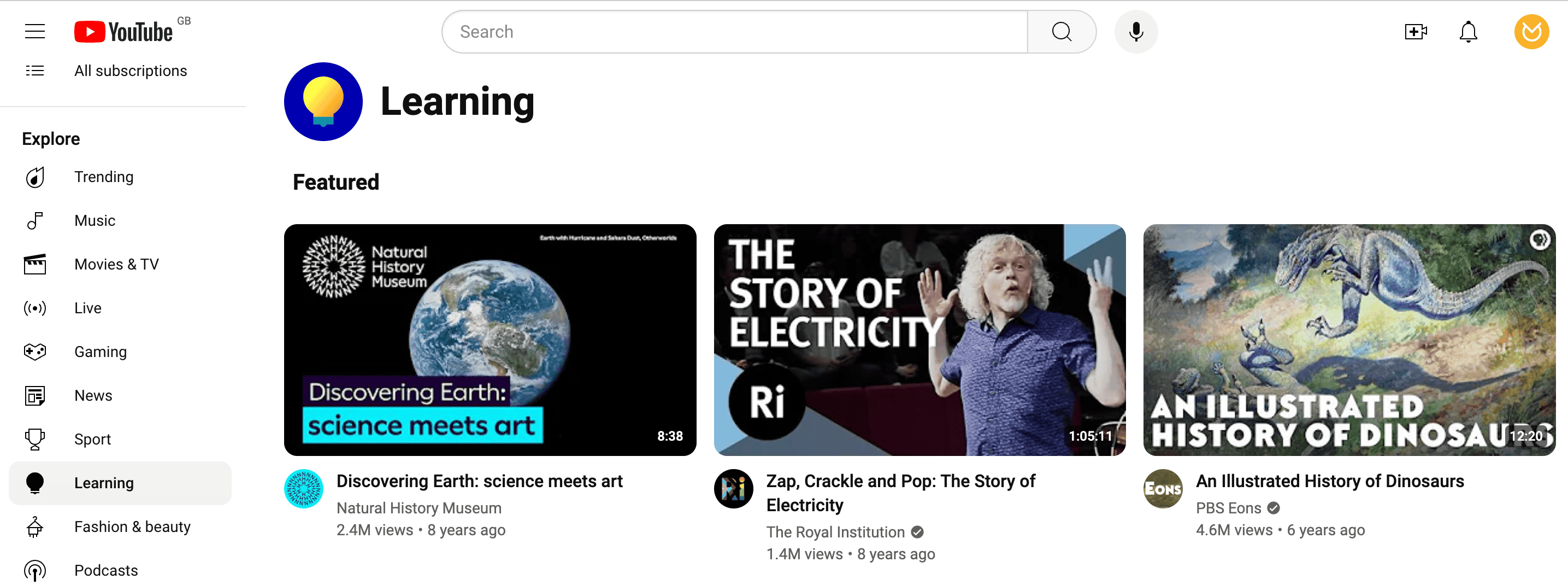Open The Royal Institution channel name link
The height and width of the screenshot is (585, 1568).
point(835,532)
